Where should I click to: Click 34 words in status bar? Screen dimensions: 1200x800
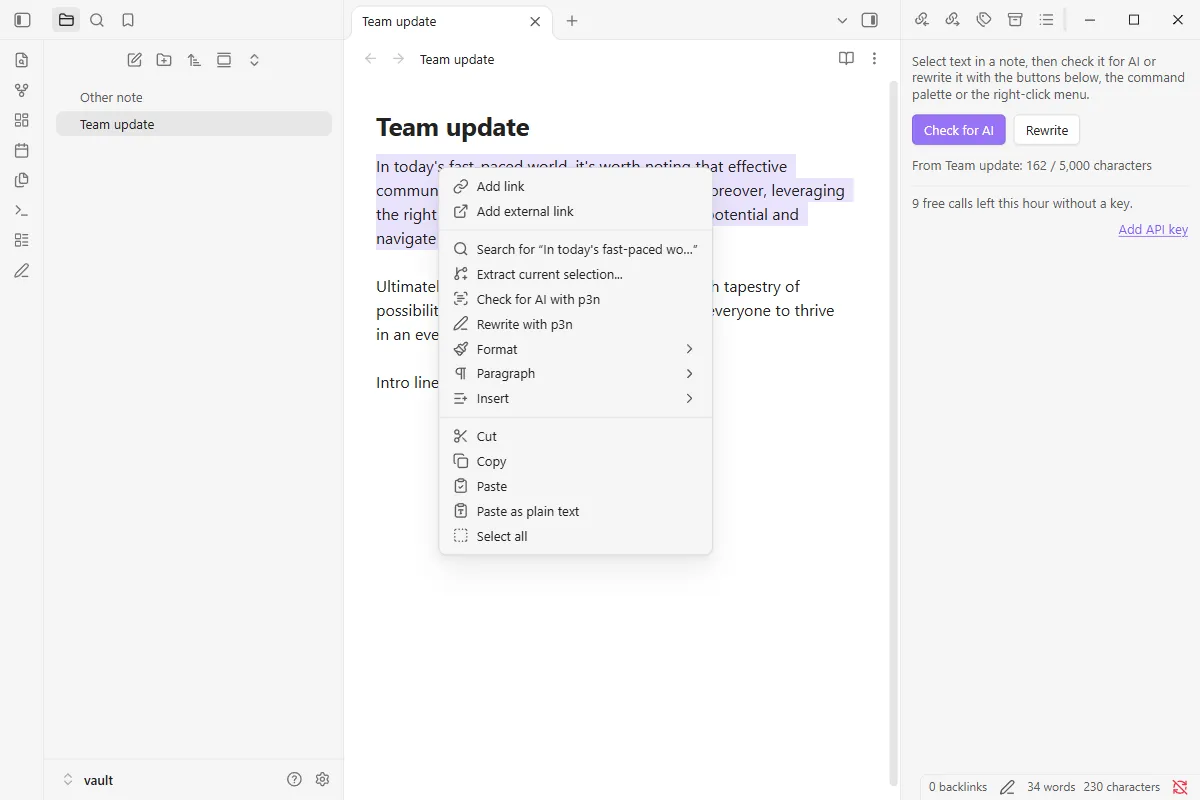1051,787
